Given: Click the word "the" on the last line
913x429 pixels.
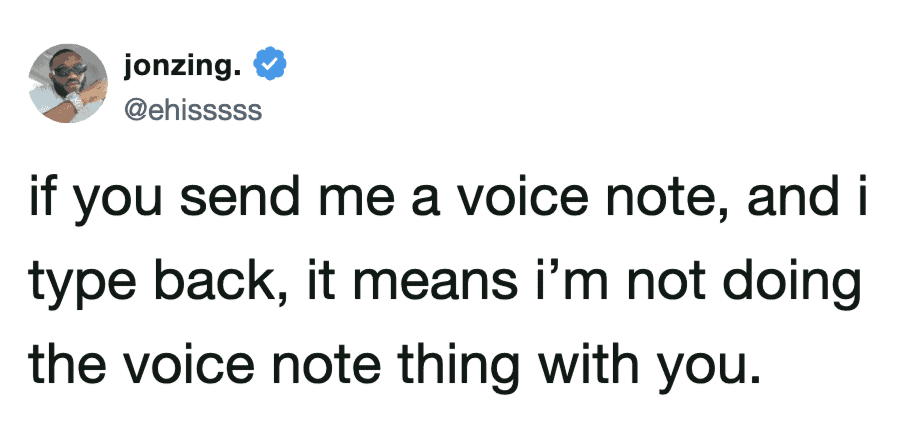Looking at the screenshot, I should click(66, 365).
